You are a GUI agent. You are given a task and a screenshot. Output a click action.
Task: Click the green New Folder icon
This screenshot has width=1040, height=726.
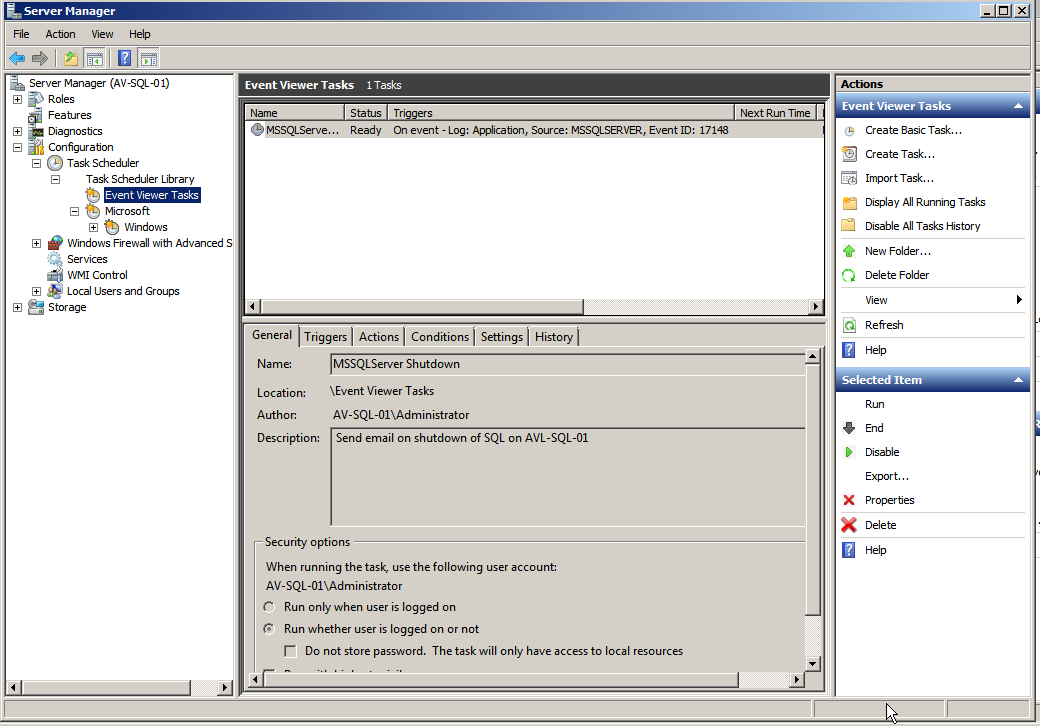(x=849, y=251)
